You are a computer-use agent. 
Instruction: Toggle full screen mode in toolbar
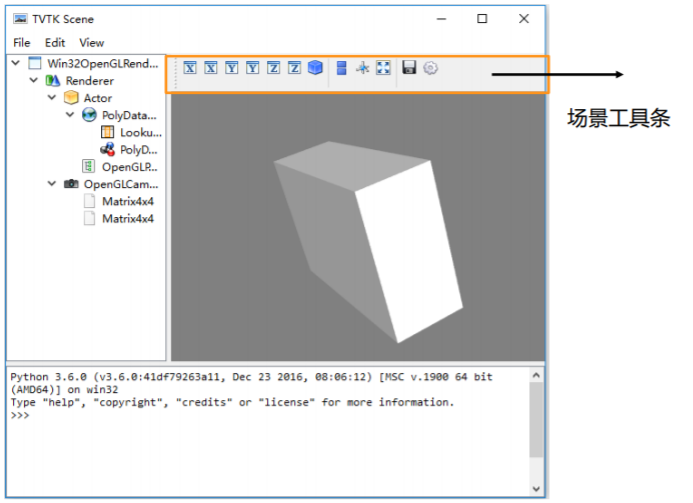[x=383, y=68]
